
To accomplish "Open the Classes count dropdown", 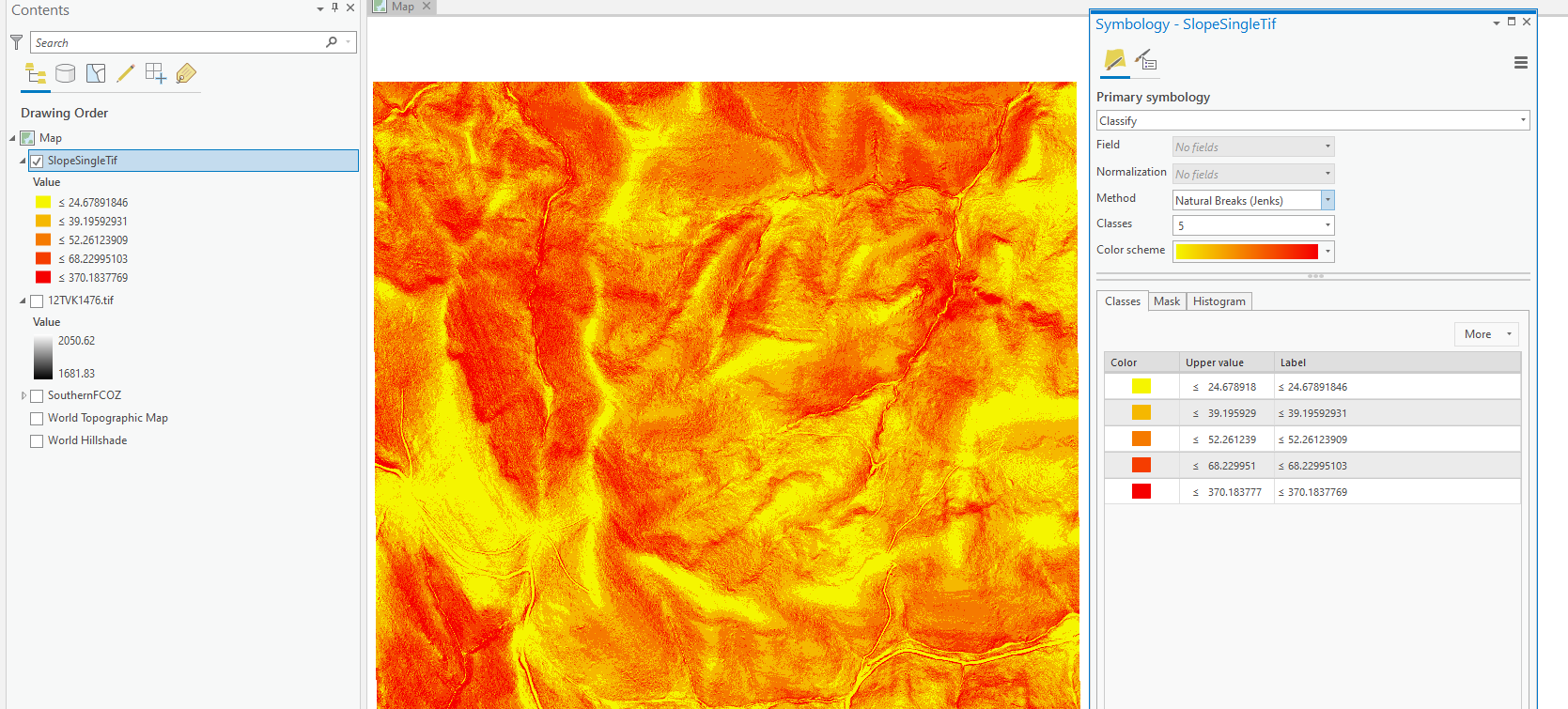I will pos(1327,225).
